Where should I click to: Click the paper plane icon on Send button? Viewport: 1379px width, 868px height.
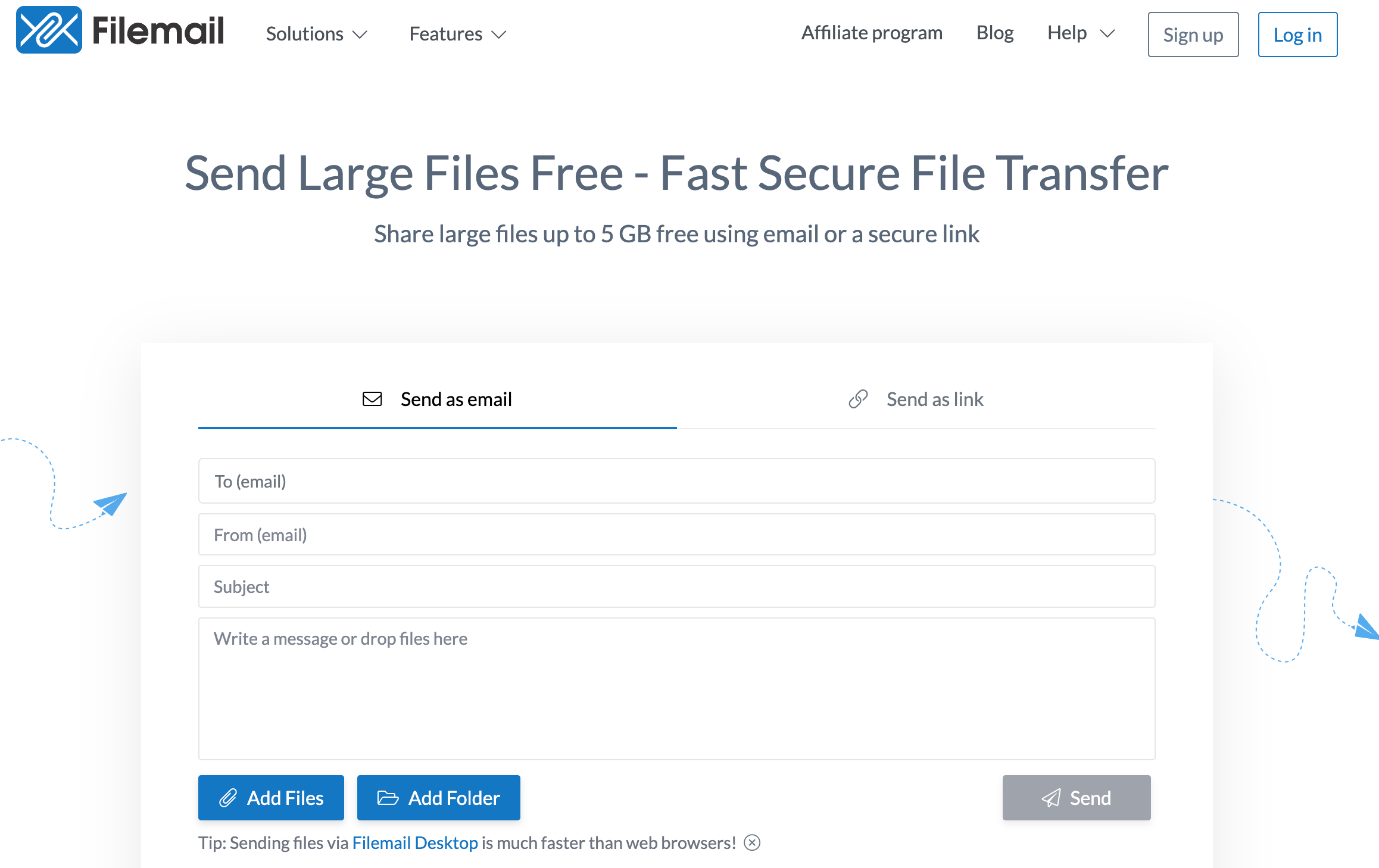1052,798
